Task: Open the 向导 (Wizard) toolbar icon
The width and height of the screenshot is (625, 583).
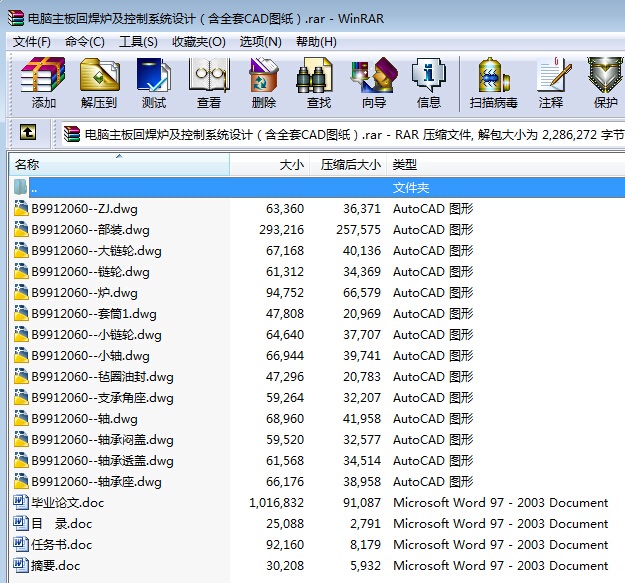Action: tap(374, 75)
